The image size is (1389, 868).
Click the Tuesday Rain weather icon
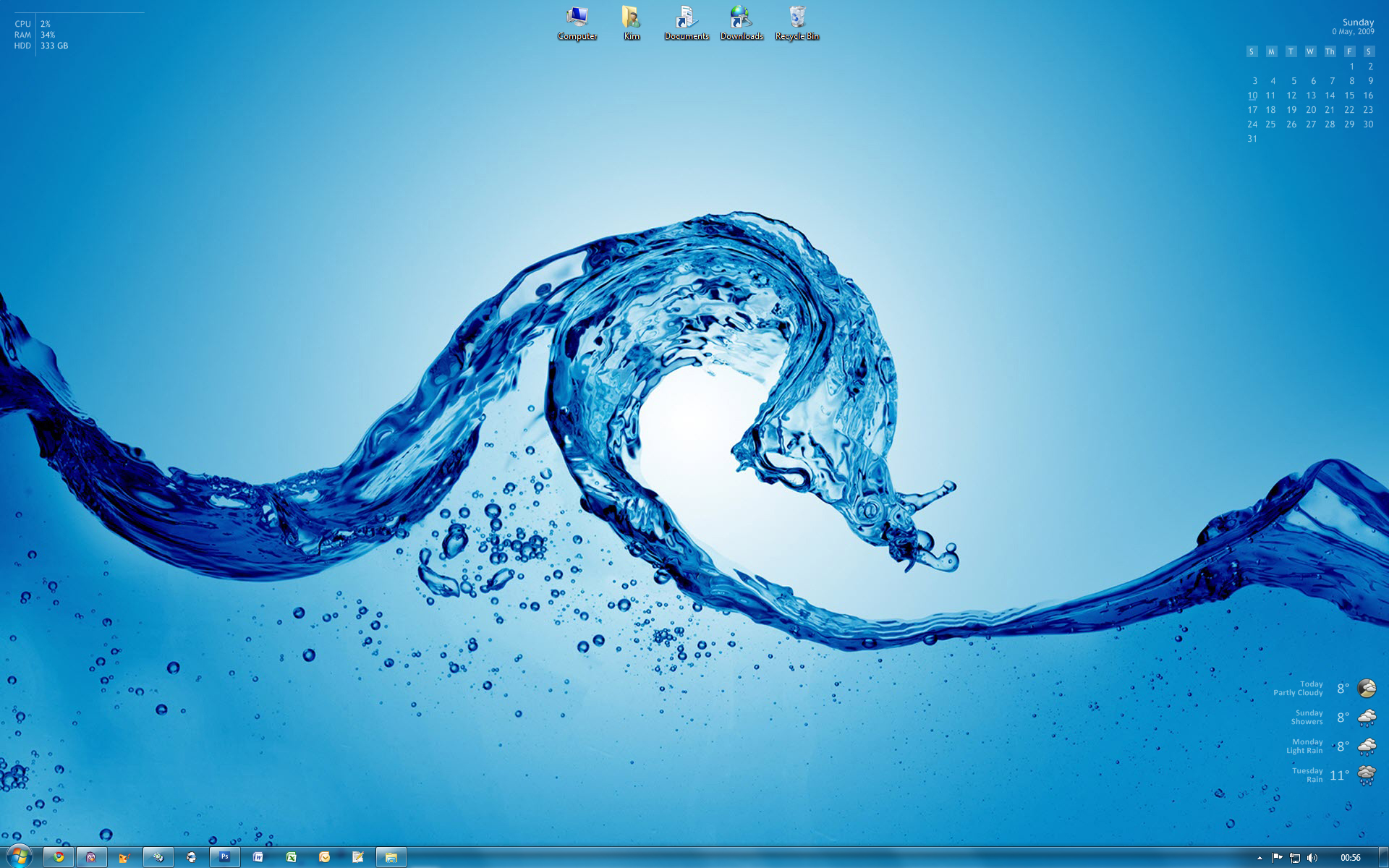pyautogui.click(x=1367, y=775)
